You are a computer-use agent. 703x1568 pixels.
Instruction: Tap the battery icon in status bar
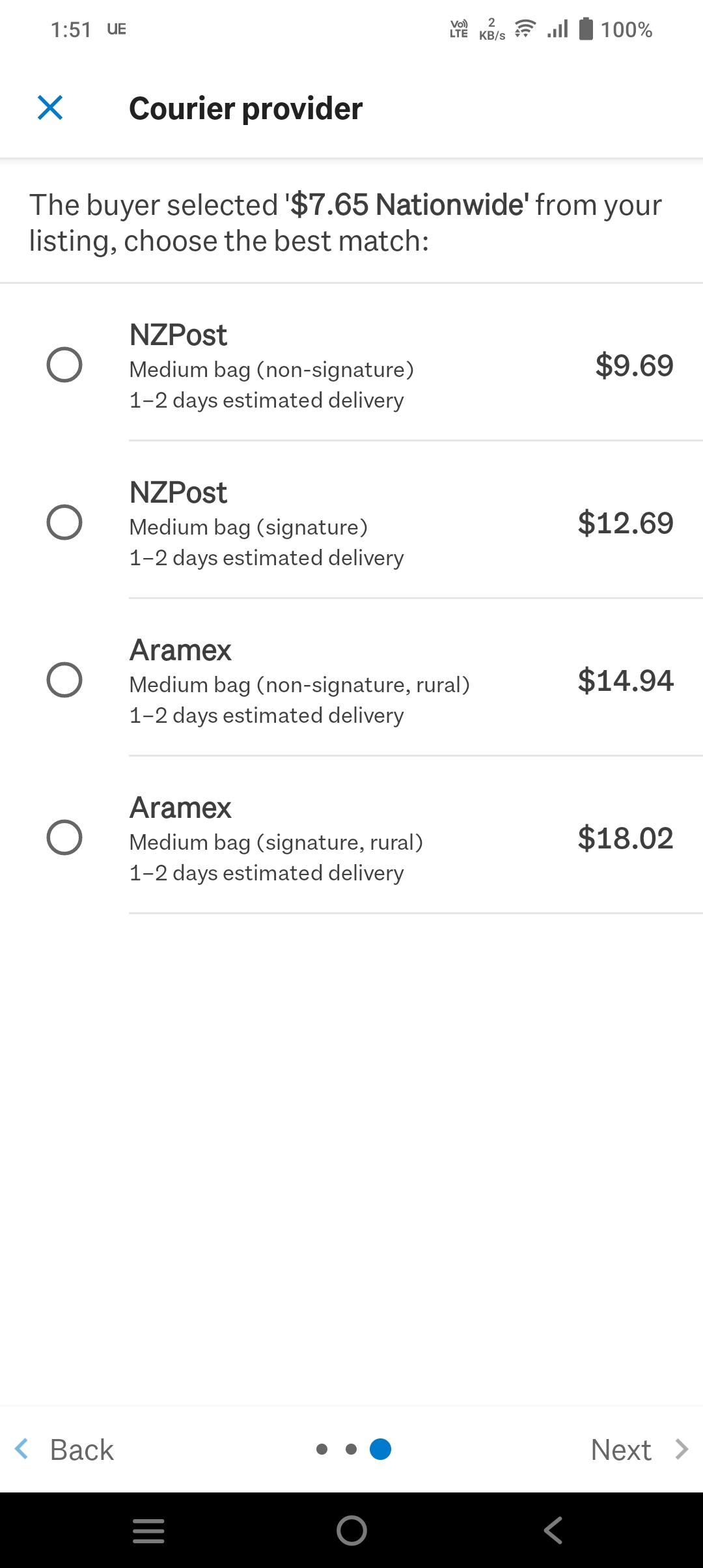pos(586,29)
